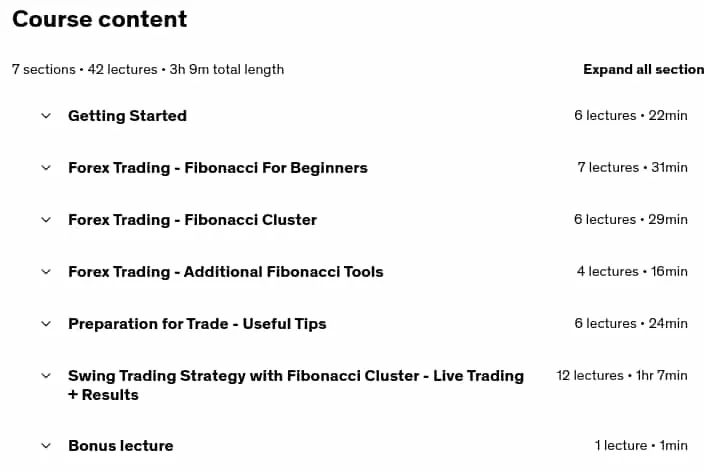Screen dimensions: 705x472
Task: Open Forex Trading - Additional Fibonacci Tools title
Action: [226, 272]
